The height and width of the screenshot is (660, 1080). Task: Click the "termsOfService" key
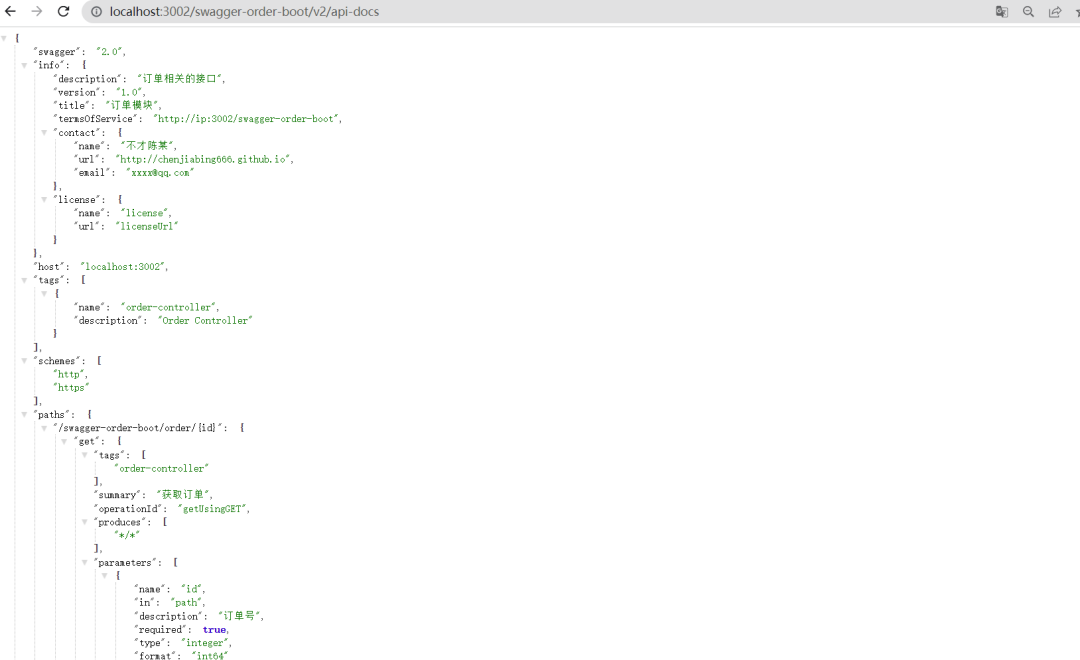[x=94, y=118]
